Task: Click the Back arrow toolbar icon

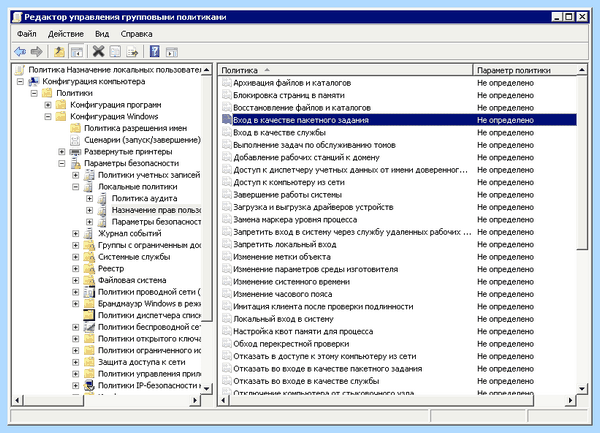Action: point(20,51)
